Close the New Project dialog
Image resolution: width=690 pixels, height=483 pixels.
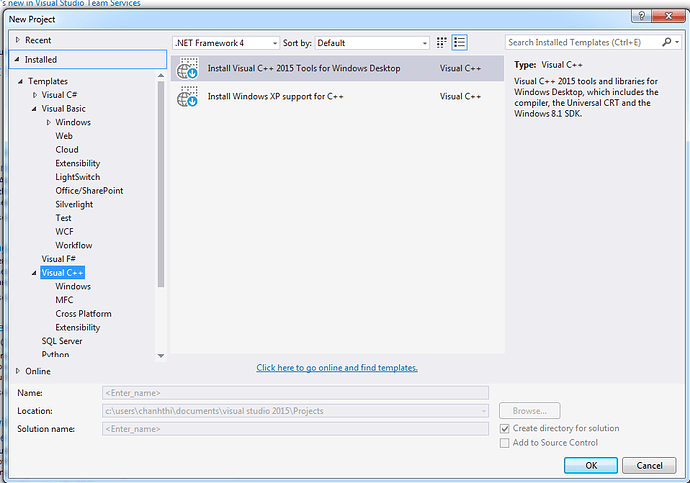pyautogui.click(x=668, y=16)
